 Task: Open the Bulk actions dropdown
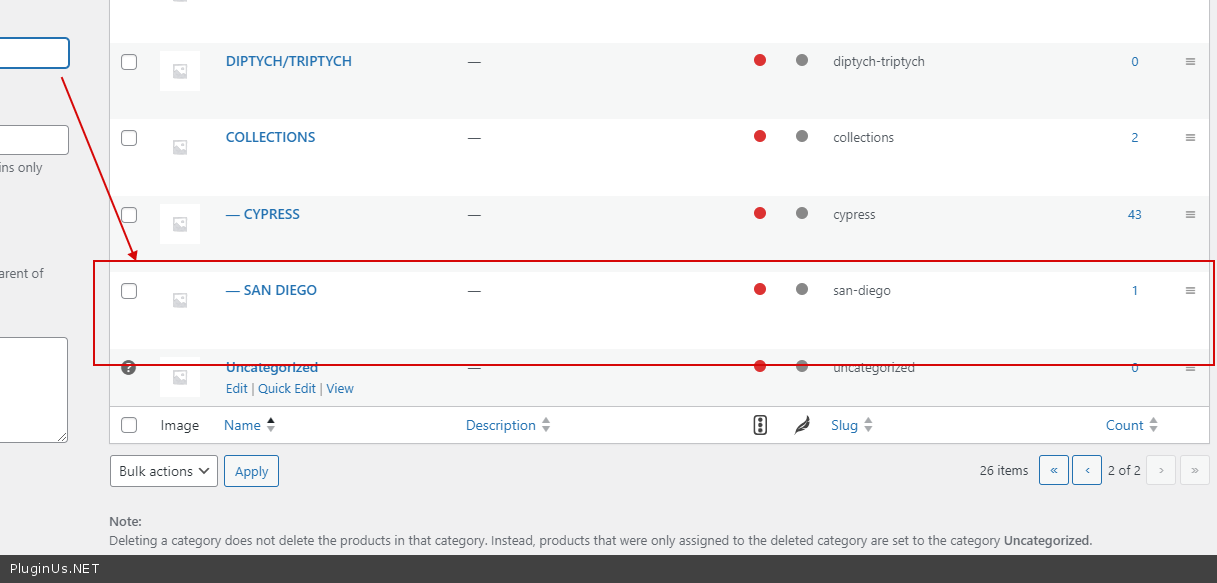(x=163, y=471)
